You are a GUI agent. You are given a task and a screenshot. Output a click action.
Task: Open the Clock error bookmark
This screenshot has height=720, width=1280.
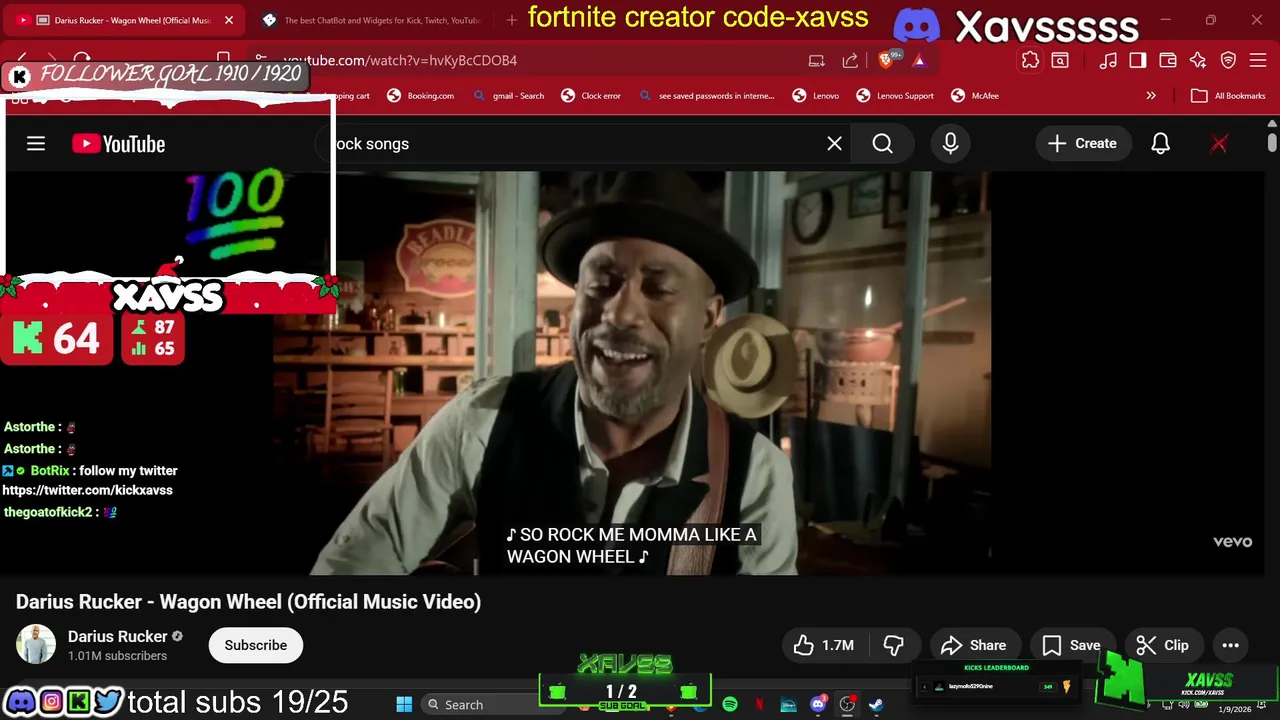click(591, 96)
